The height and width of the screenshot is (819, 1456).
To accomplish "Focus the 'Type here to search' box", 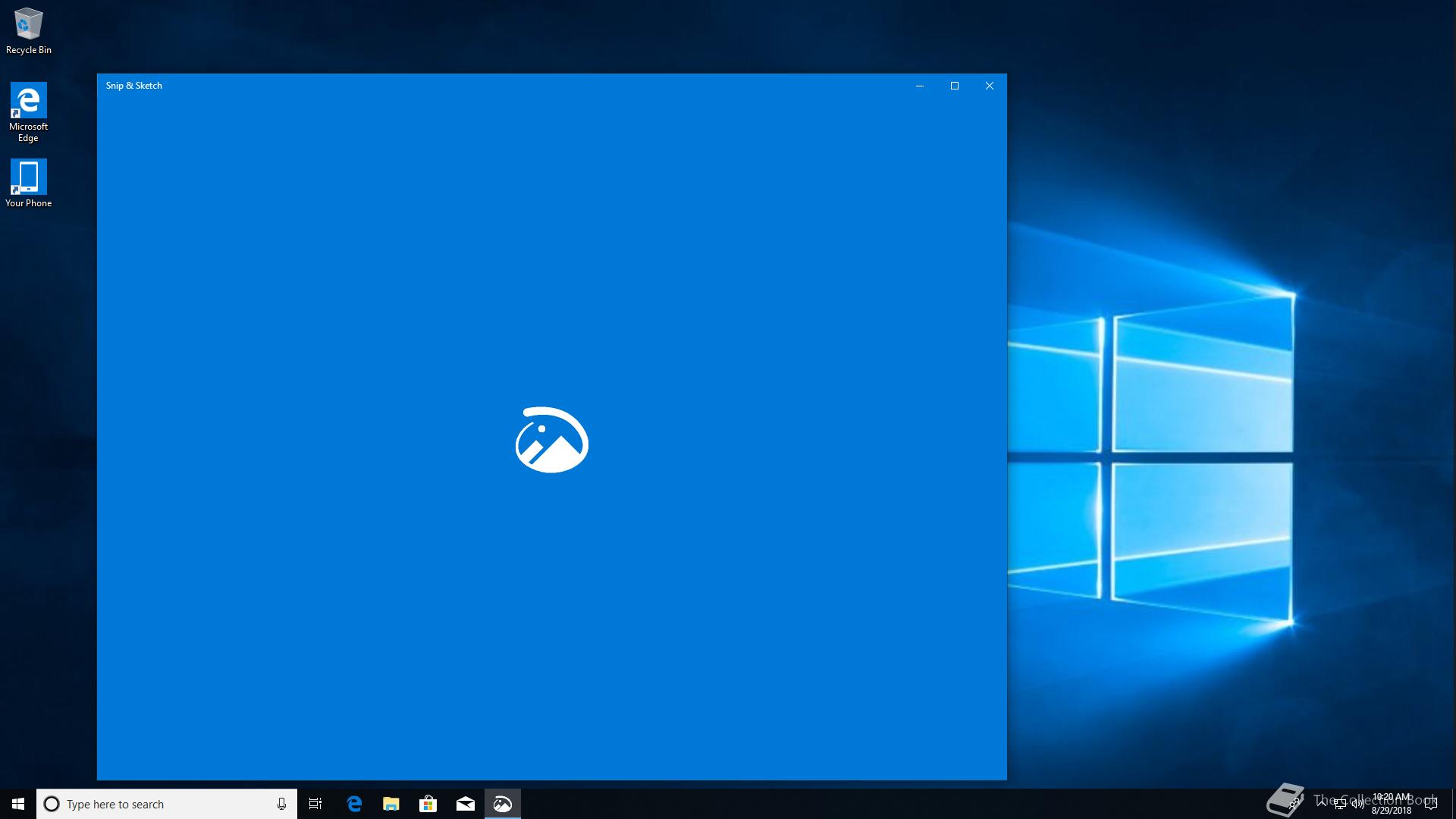I will (x=167, y=804).
